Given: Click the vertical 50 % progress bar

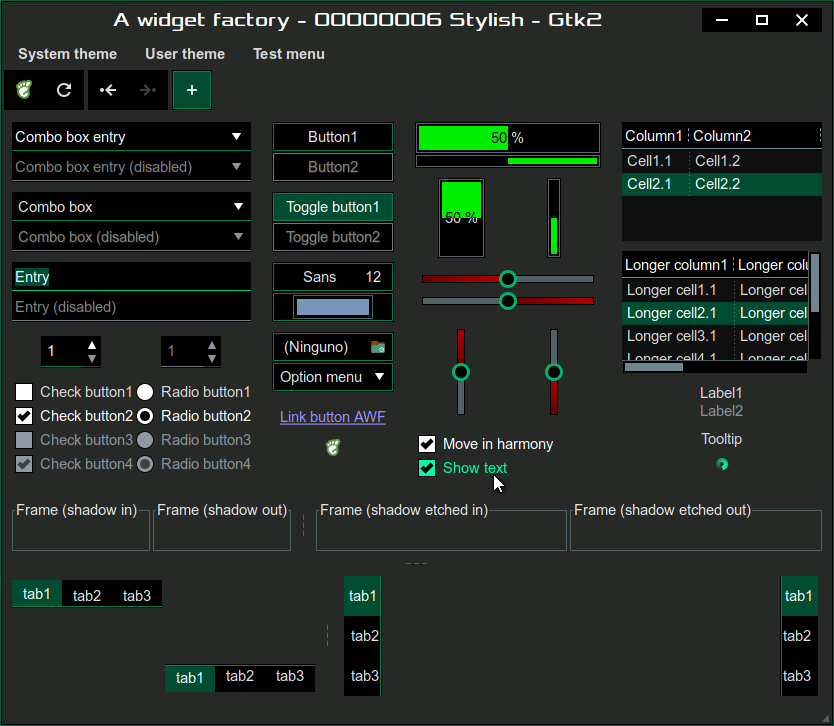Looking at the screenshot, I should point(461,218).
